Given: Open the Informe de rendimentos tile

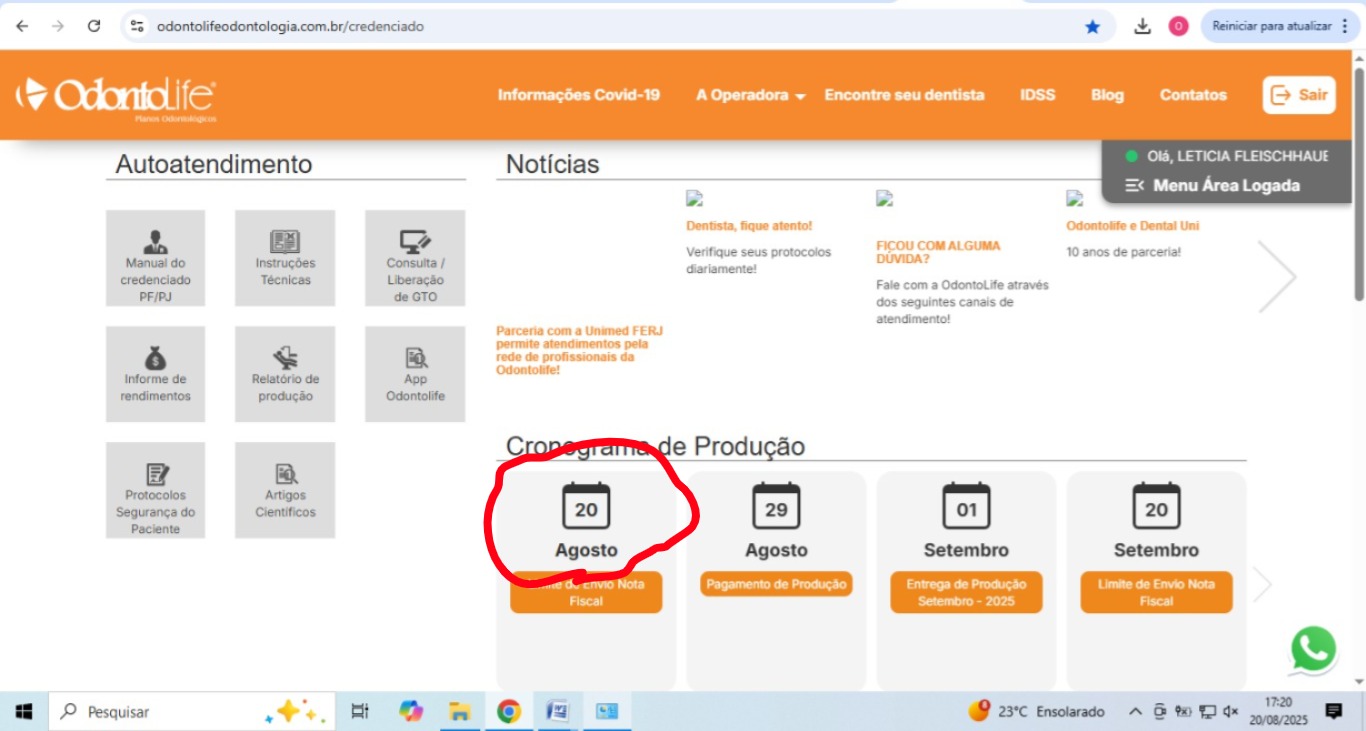Looking at the screenshot, I should pyautogui.click(x=155, y=374).
